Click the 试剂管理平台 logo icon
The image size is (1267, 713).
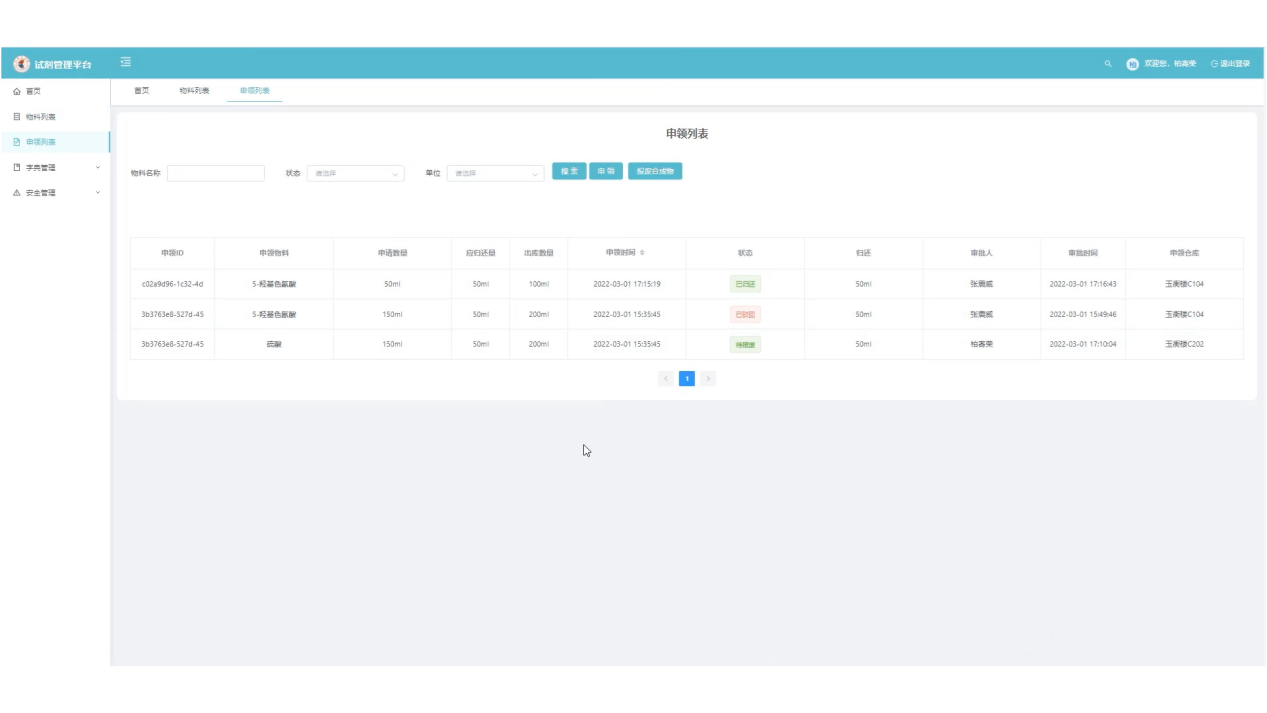point(21,64)
